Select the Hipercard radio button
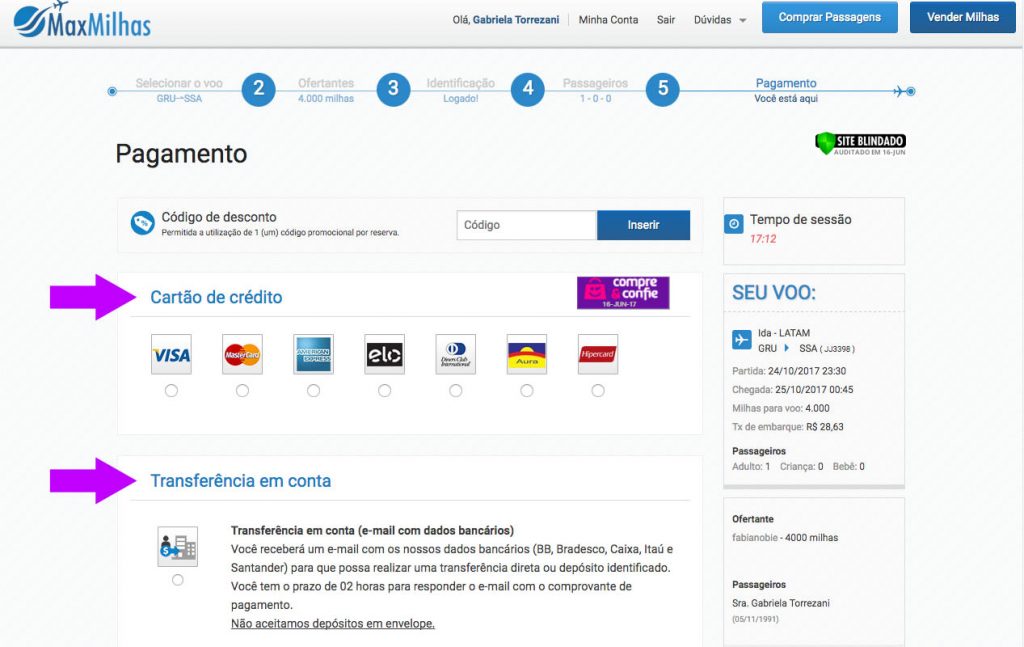 point(598,391)
